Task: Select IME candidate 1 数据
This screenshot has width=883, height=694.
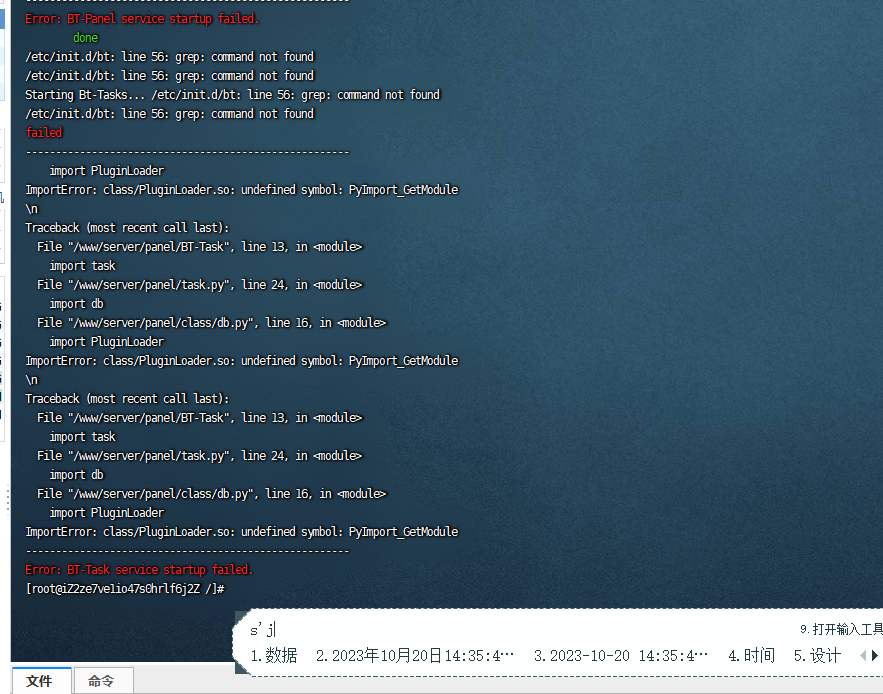Action: click(274, 656)
